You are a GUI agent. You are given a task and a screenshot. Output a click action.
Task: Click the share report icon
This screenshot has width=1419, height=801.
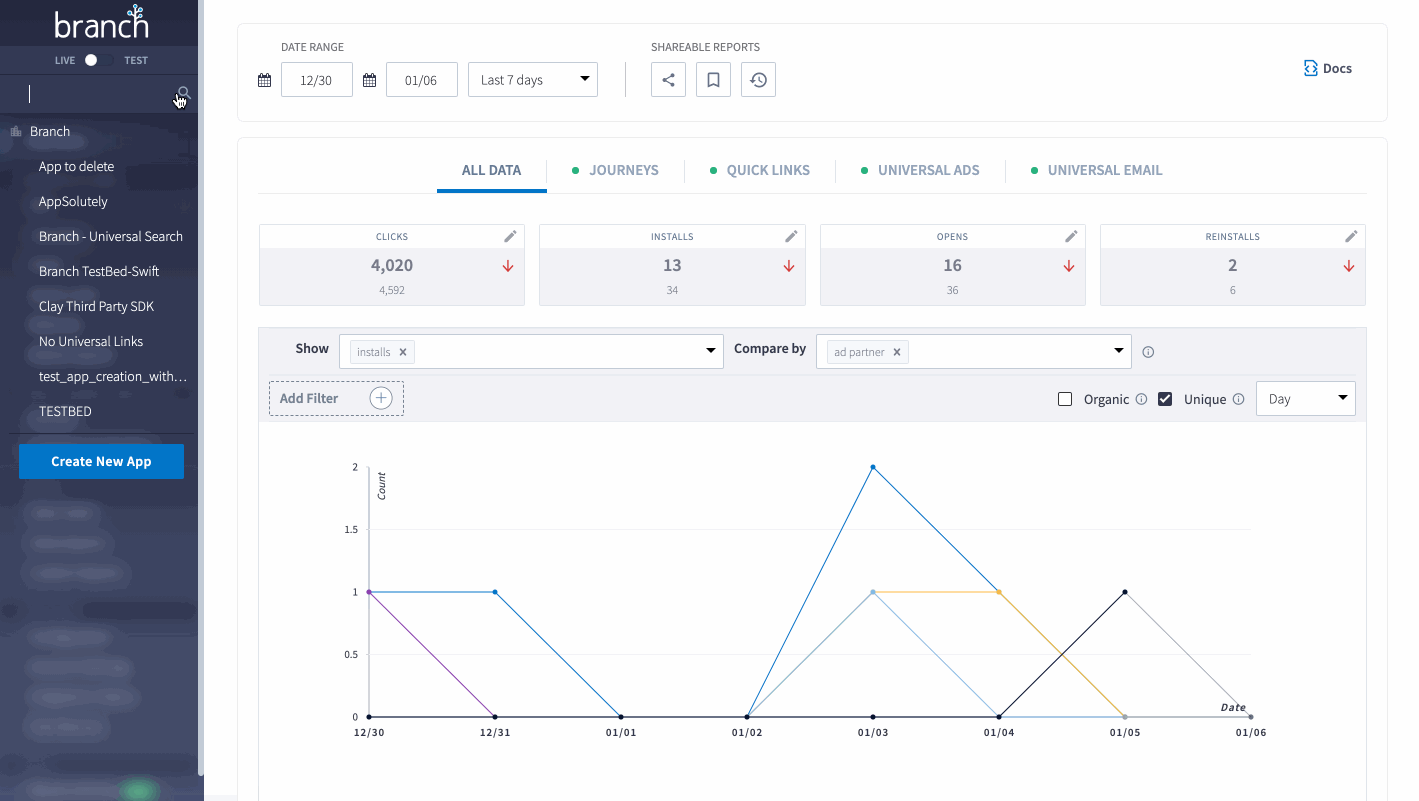click(x=668, y=80)
